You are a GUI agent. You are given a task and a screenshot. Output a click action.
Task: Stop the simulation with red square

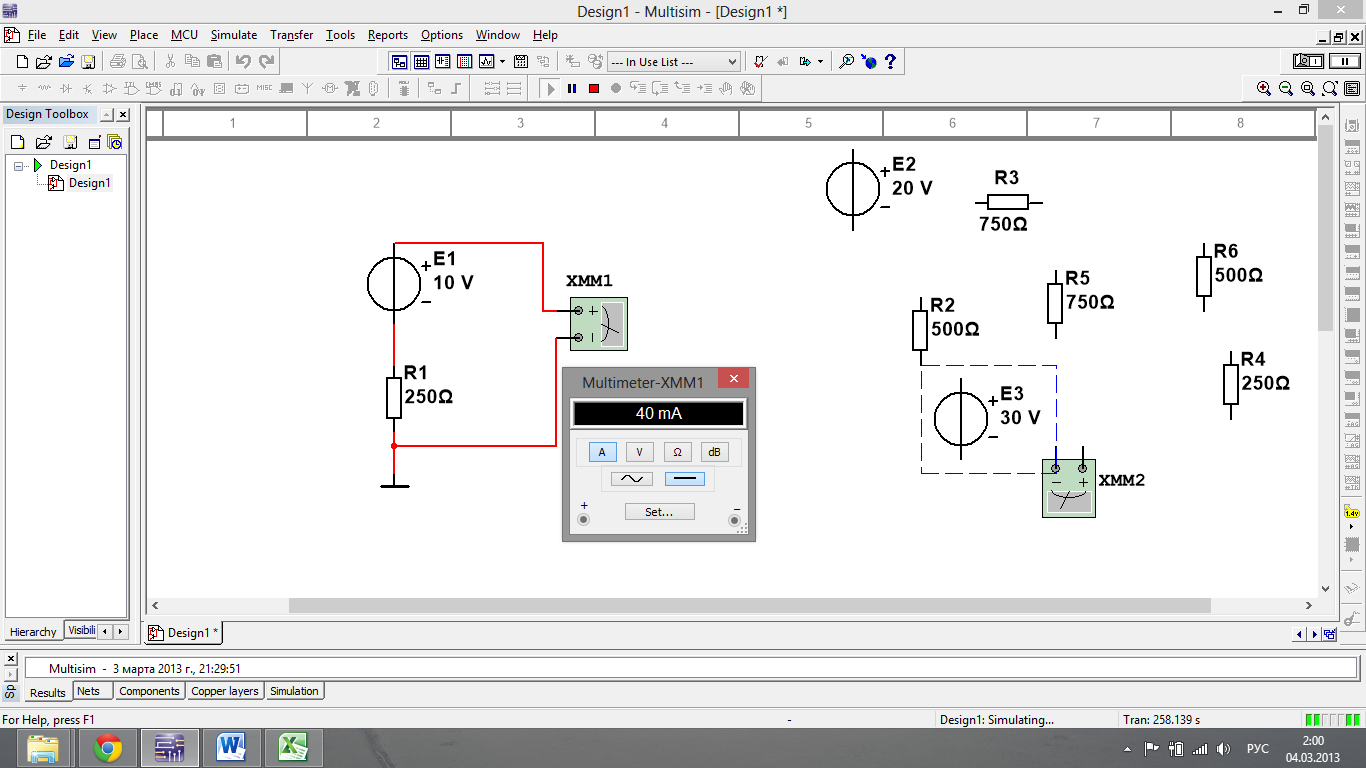click(x=594, y=88)
